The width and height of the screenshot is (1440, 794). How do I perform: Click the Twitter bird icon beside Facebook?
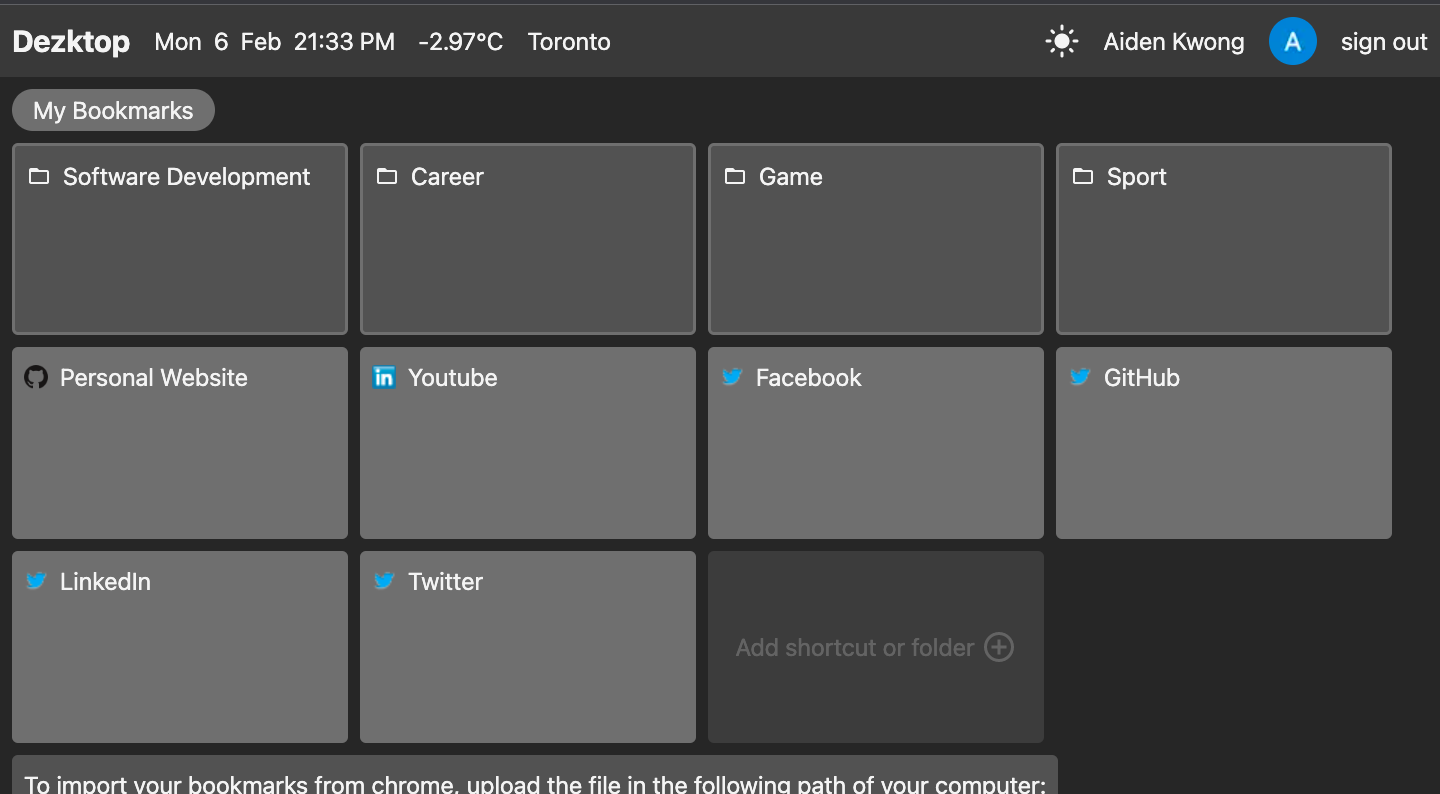(732, 377)
